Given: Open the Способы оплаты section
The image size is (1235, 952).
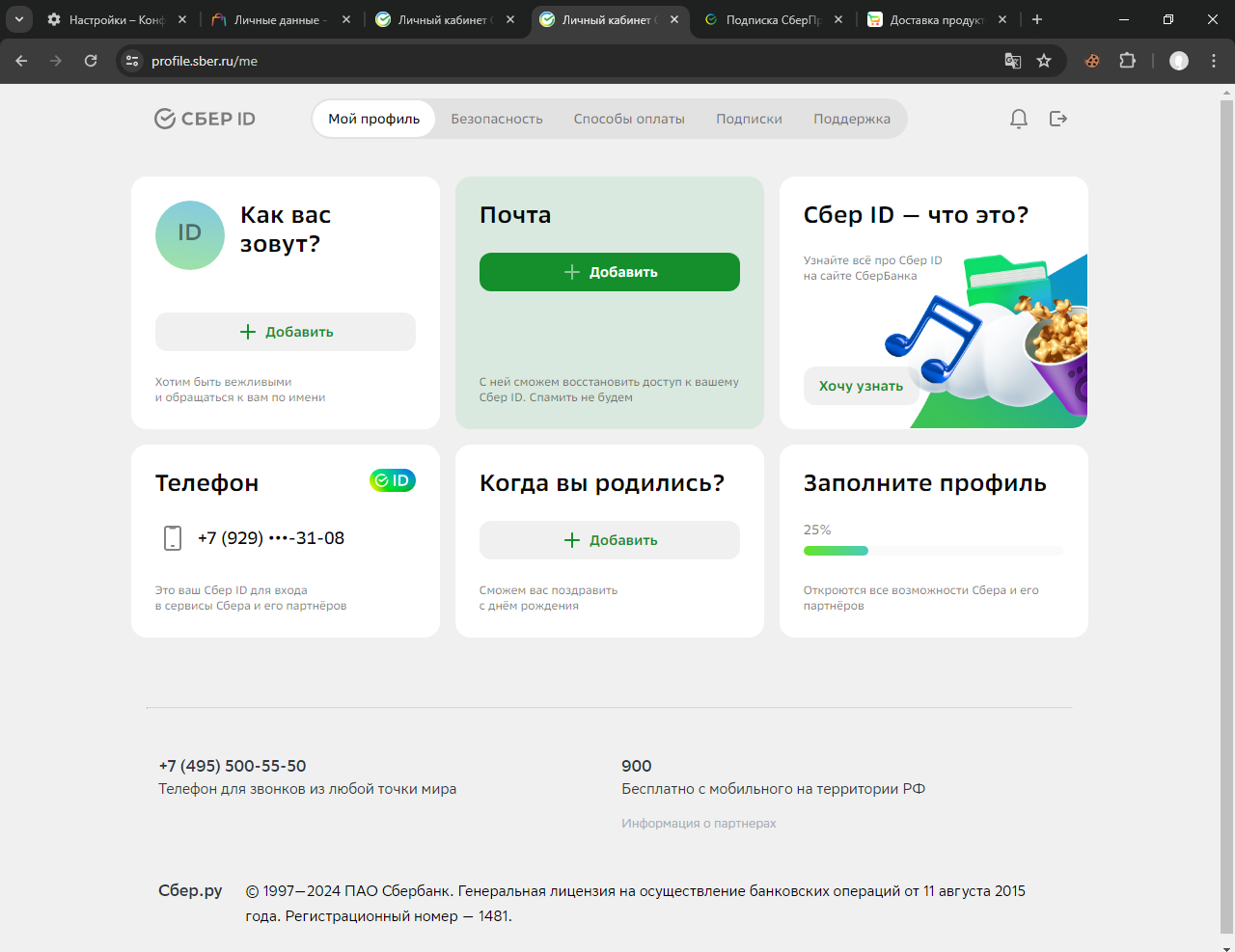Looking at the screenshot, I should tap(629, 119).
